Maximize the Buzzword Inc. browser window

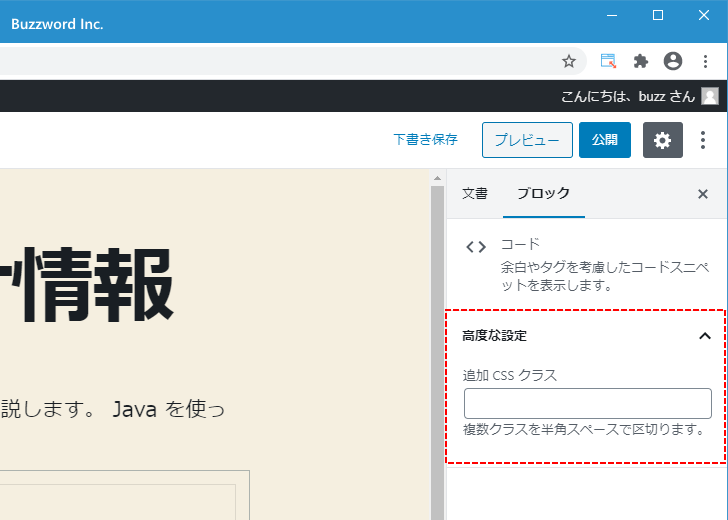(658, 15)
